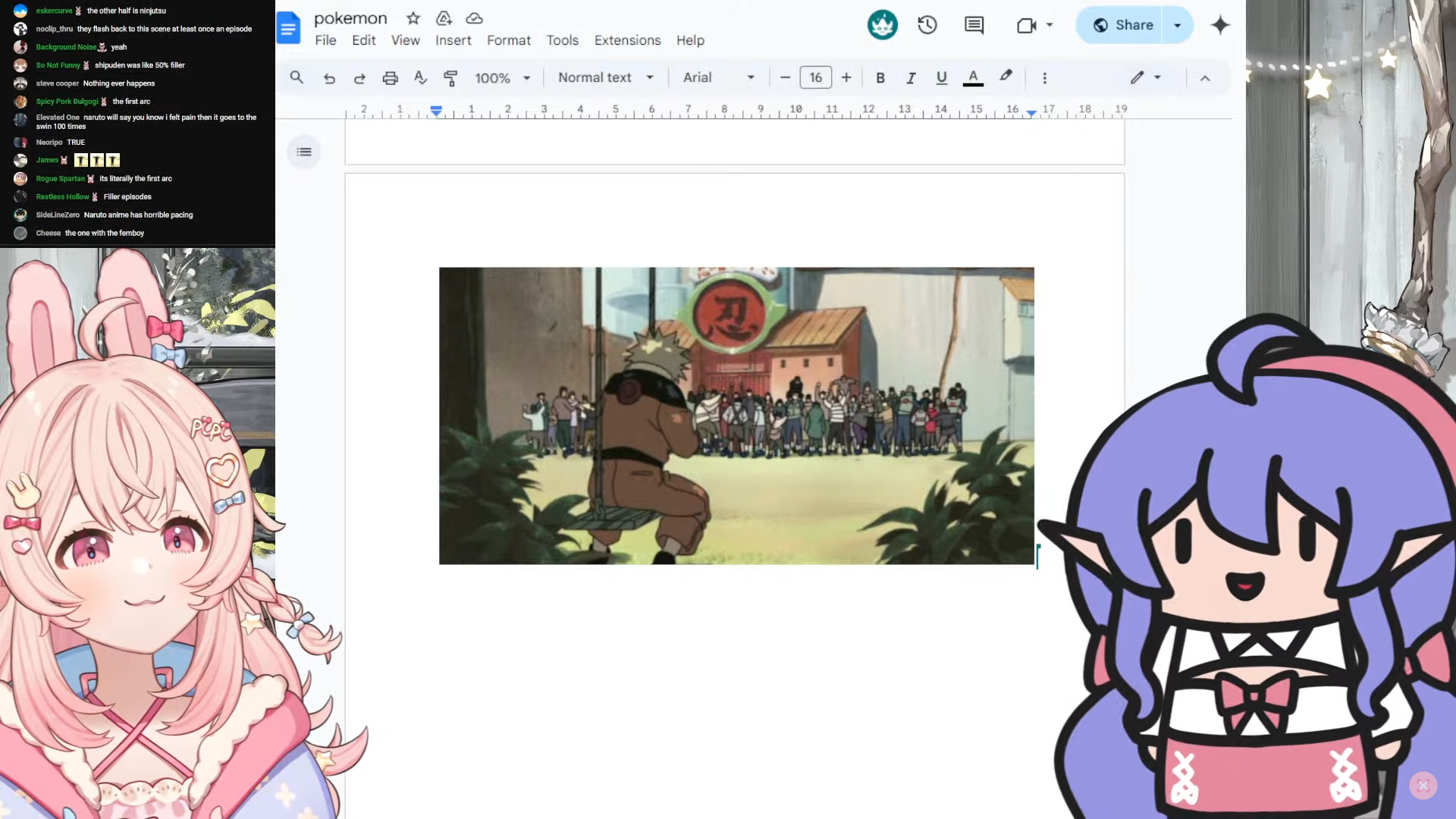1456x819 pixels.
Task: Select the Paint format roller icon
Action: (450, 78)
